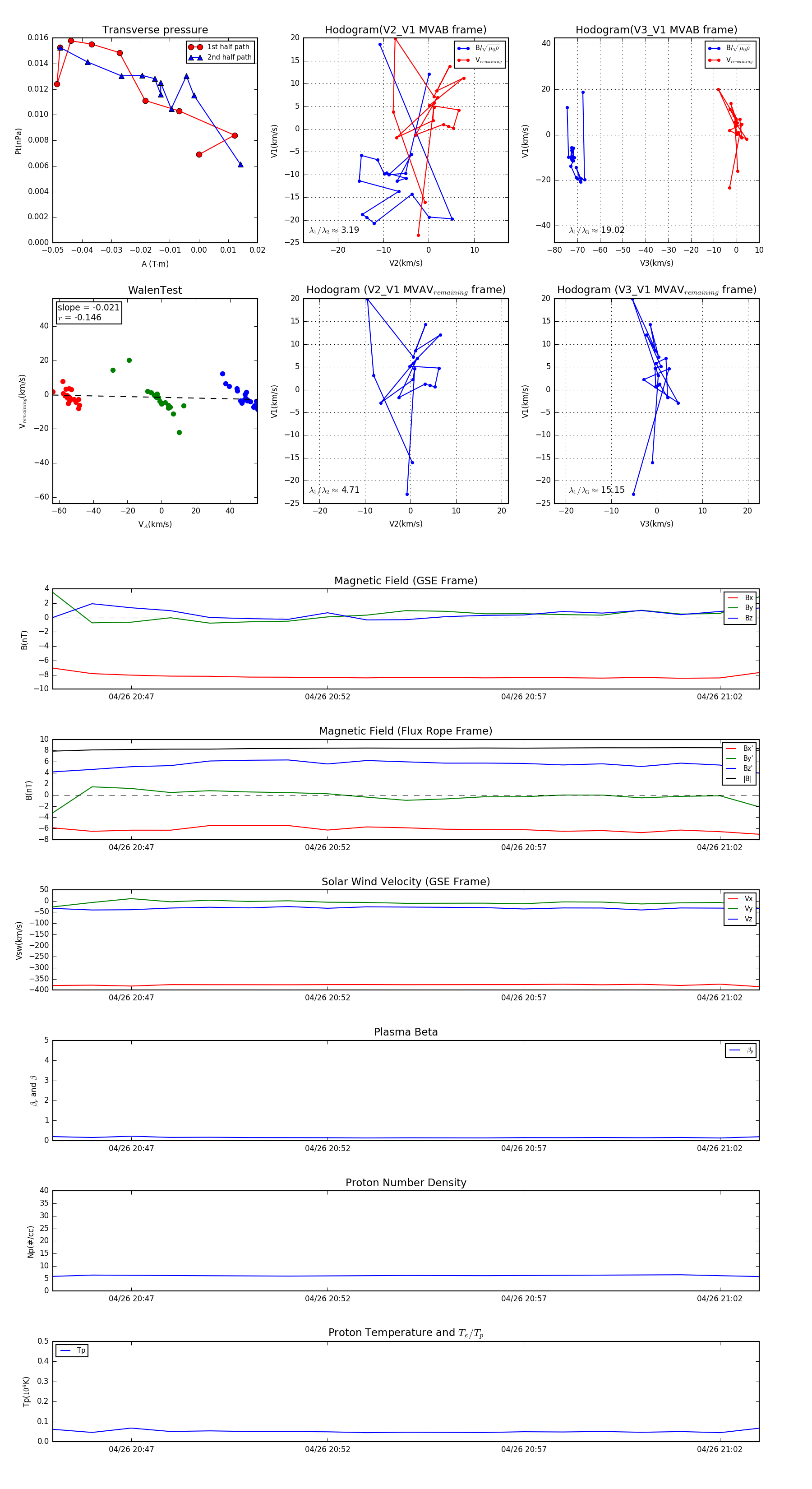
Task: Click "04/26 21:02" tick under GSE Magnetic Field plot
Action: pos(720,697)
